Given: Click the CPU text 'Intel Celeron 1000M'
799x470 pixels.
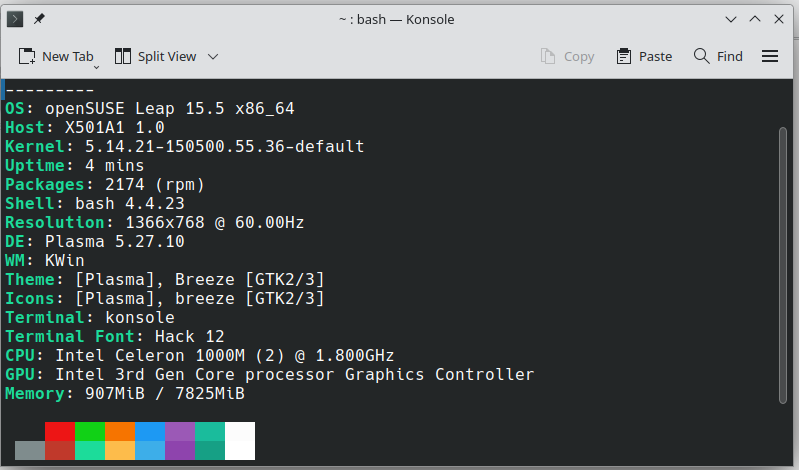Looking at the screenshot, I should click(x=150, y=355).
